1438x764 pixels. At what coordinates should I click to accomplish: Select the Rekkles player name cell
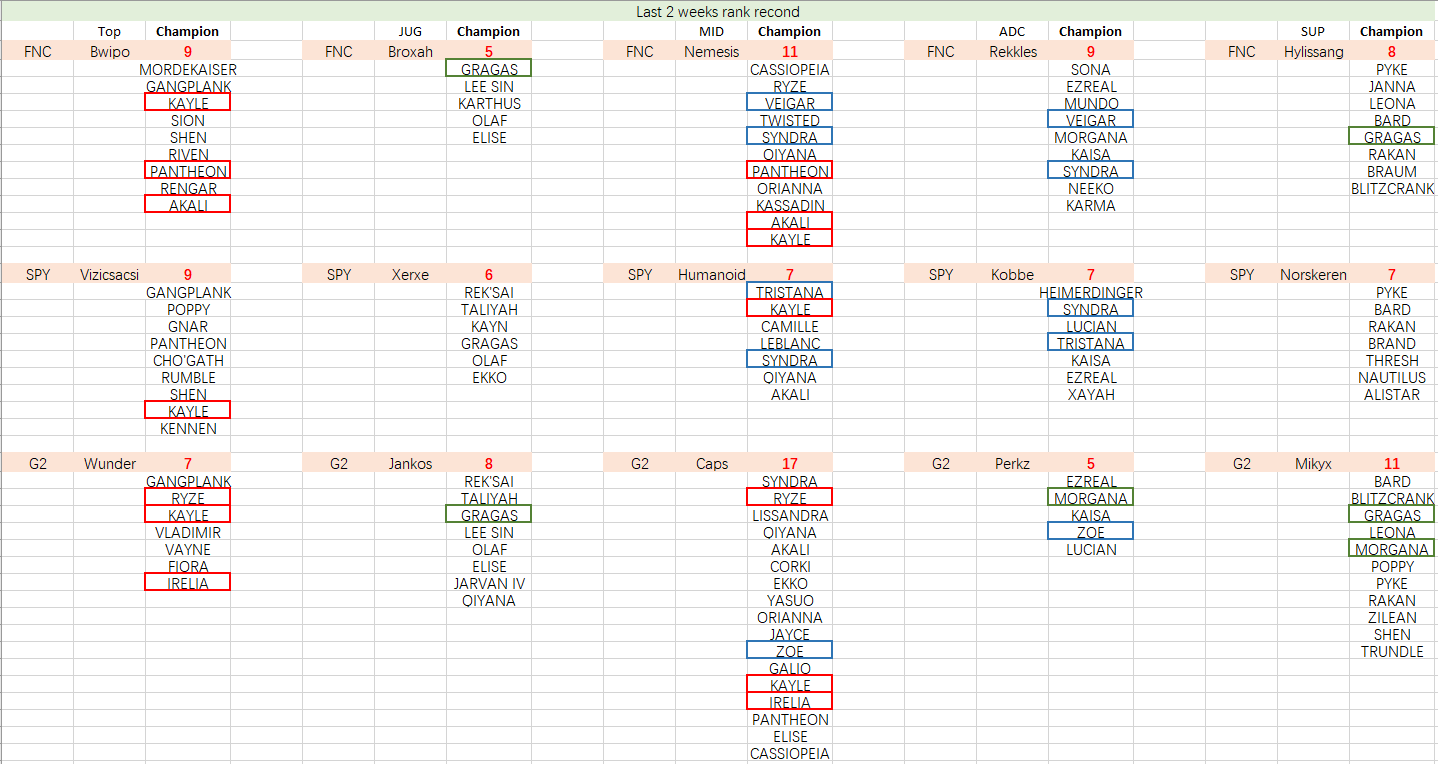1012,52
